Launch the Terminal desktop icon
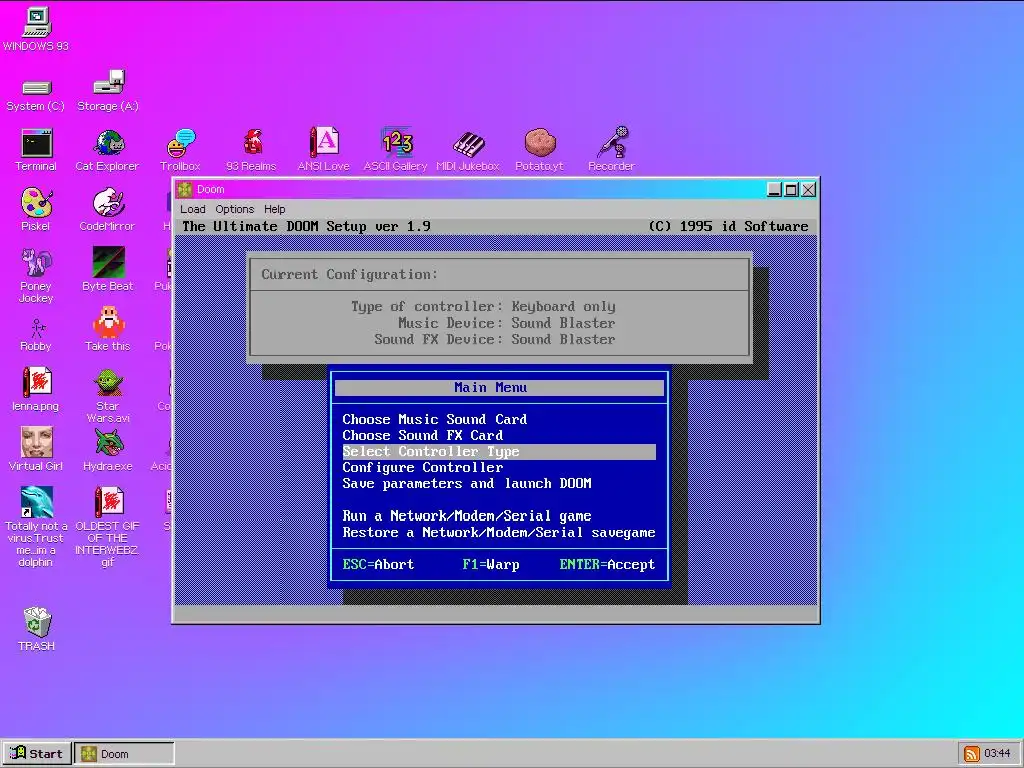Screen dimensions: 1024x768 pos(36,150)
